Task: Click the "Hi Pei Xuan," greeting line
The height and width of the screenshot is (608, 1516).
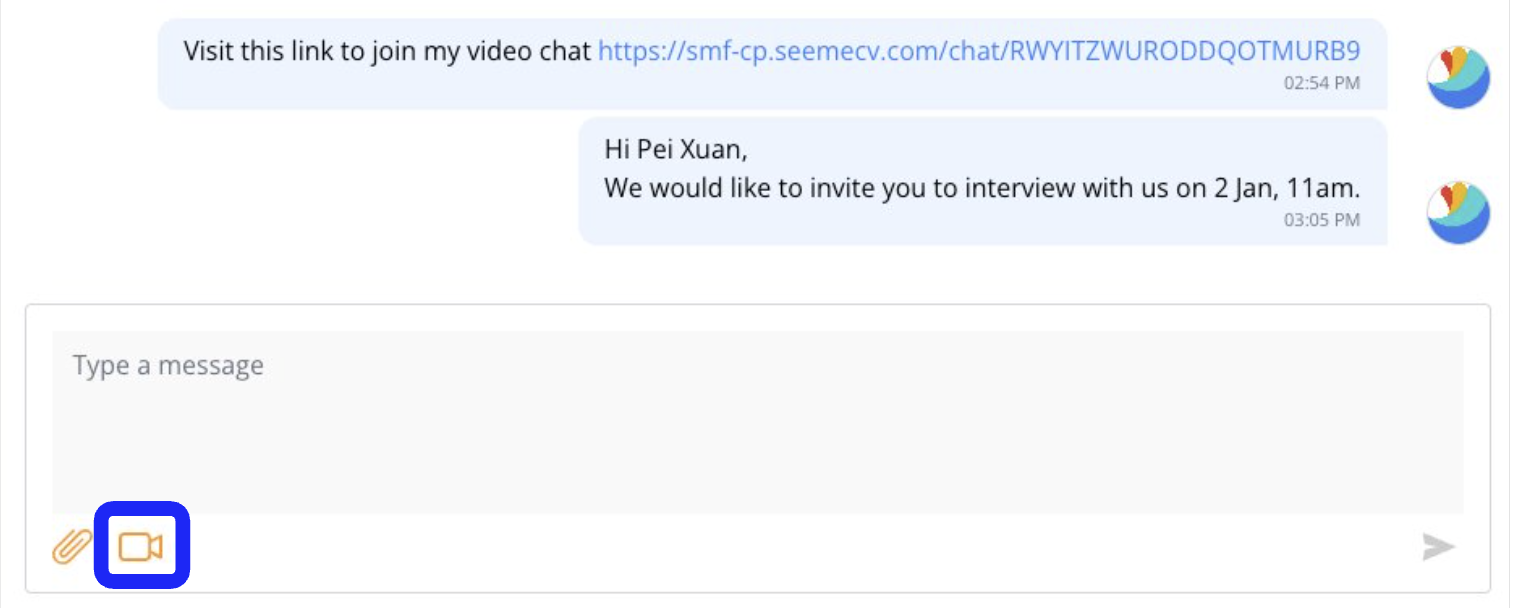Action: pos(675,150)
